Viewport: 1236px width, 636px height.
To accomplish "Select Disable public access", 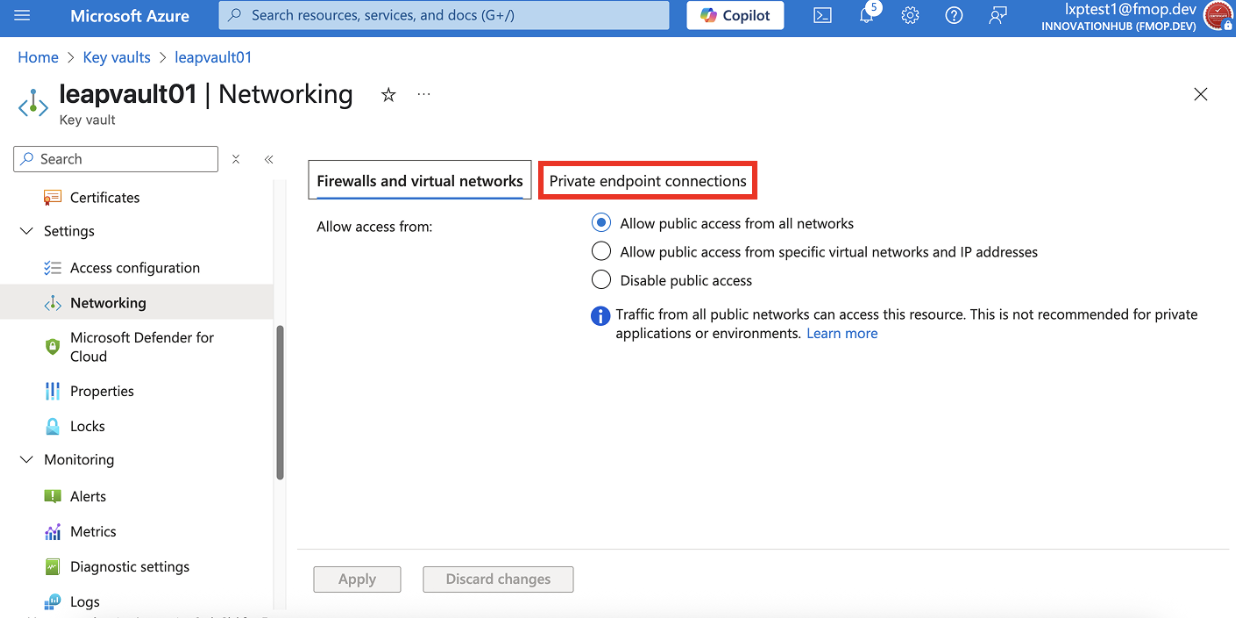I will (x=601, y=280).
